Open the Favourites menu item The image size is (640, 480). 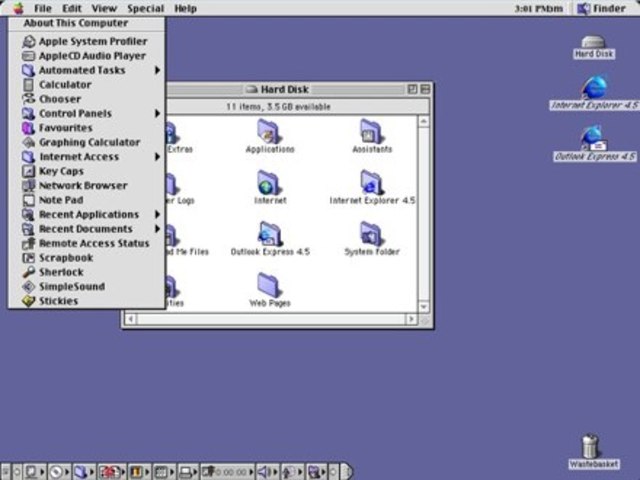point(87,128)
